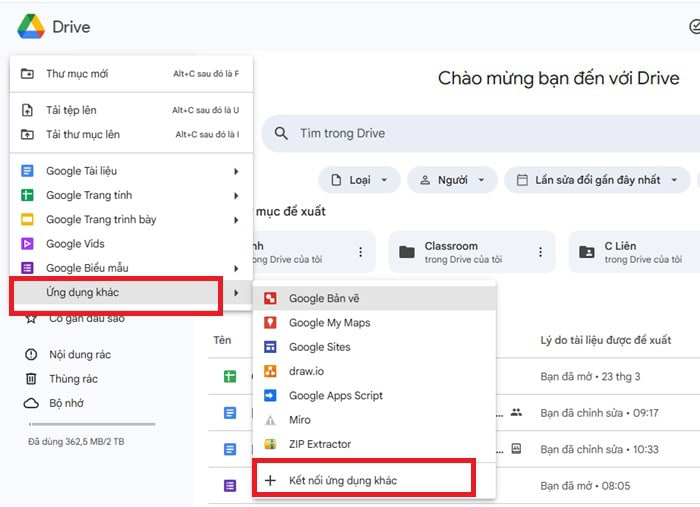Choose Miro from submenu
Viewport: 700px width, 507px height.
click(x=374, y=420)
